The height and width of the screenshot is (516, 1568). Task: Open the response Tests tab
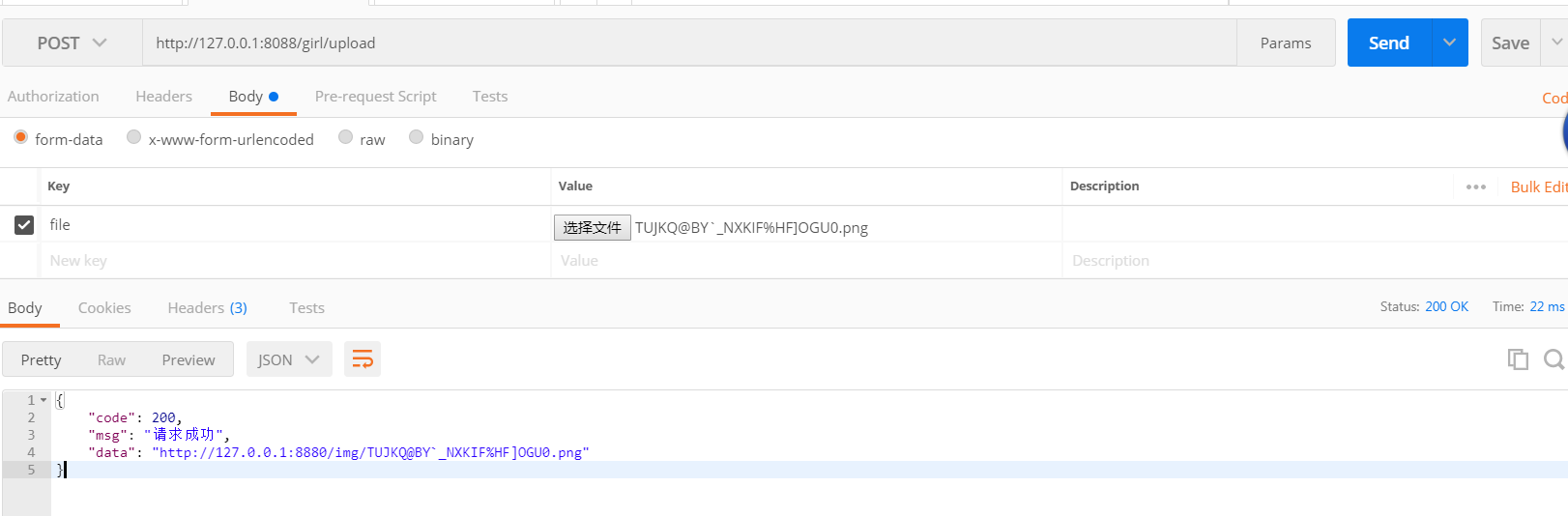coord(306,308)
